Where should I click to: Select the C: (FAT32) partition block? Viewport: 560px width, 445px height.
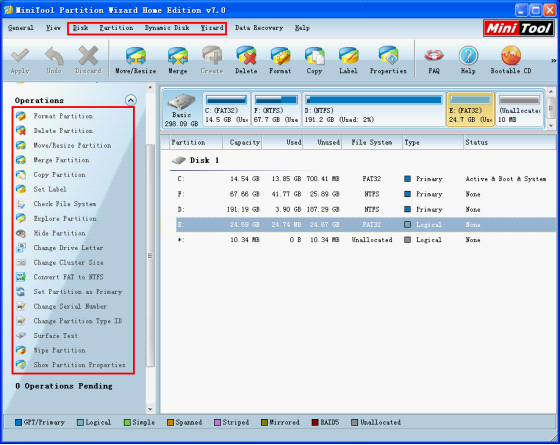[226, 109]
